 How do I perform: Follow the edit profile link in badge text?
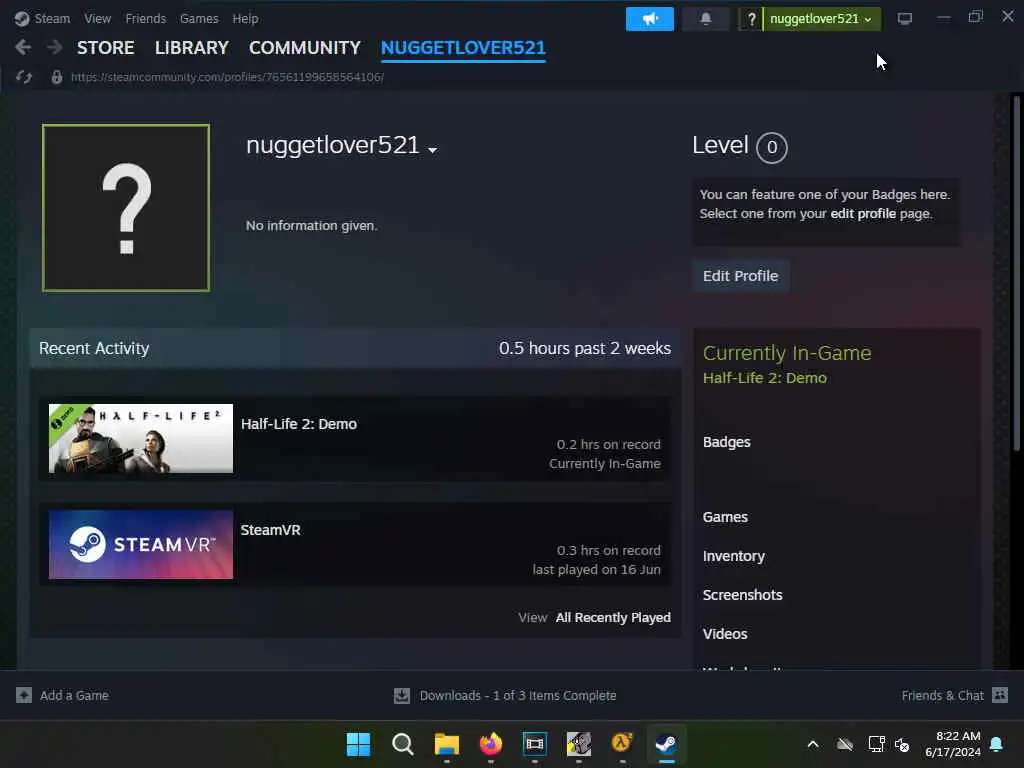click(863, 214)
